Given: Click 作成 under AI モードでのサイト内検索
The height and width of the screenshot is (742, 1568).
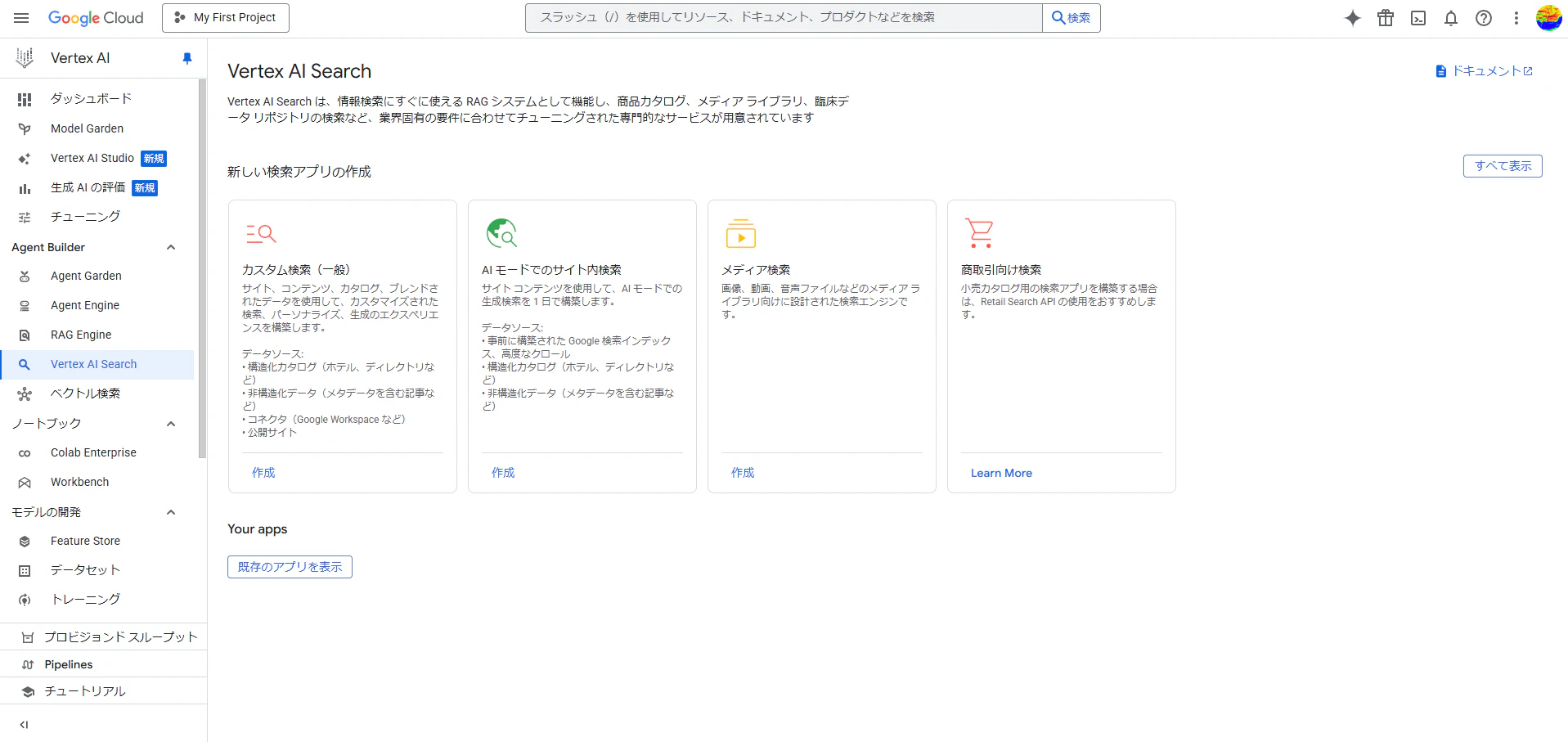Looking at the screenshot, I should [503, 473].
